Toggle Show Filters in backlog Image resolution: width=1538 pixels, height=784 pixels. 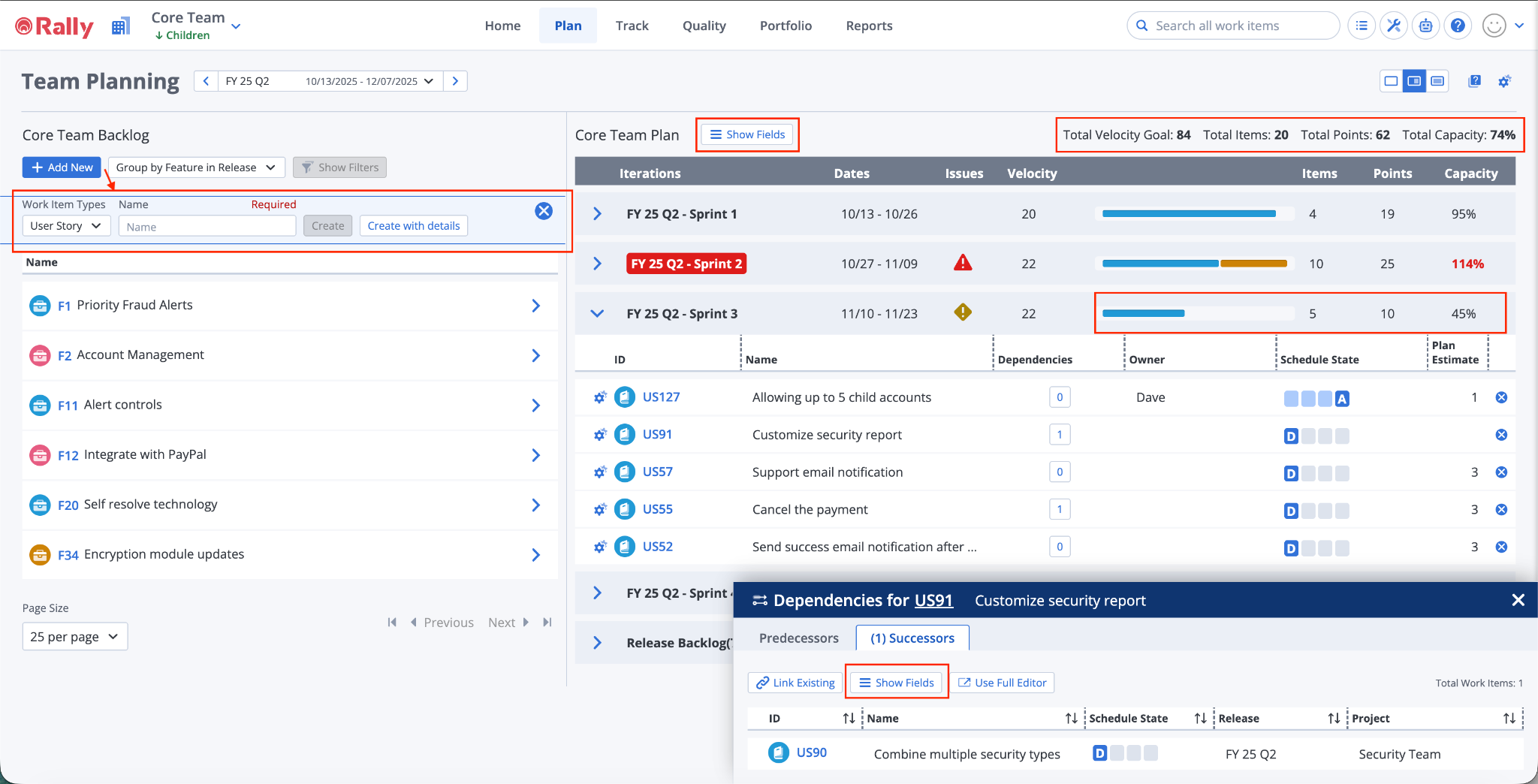point(339,167)
